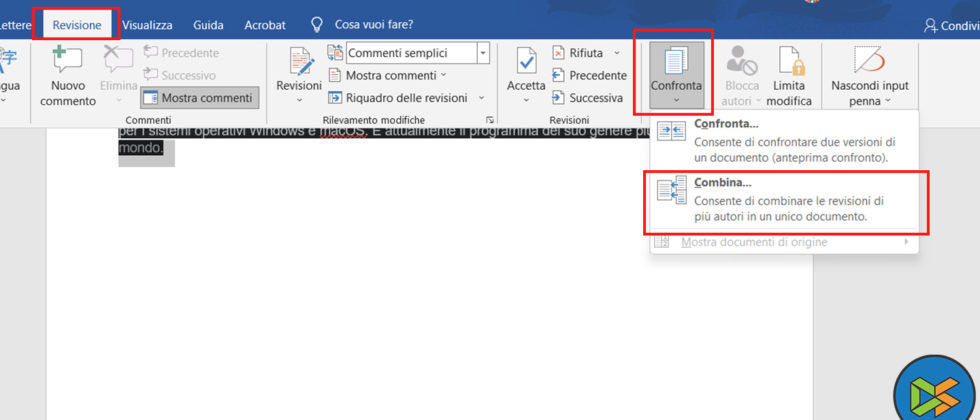Expand the Blocca autori dropdown arrow
The image size is (980, 420).
pos(758,101)
